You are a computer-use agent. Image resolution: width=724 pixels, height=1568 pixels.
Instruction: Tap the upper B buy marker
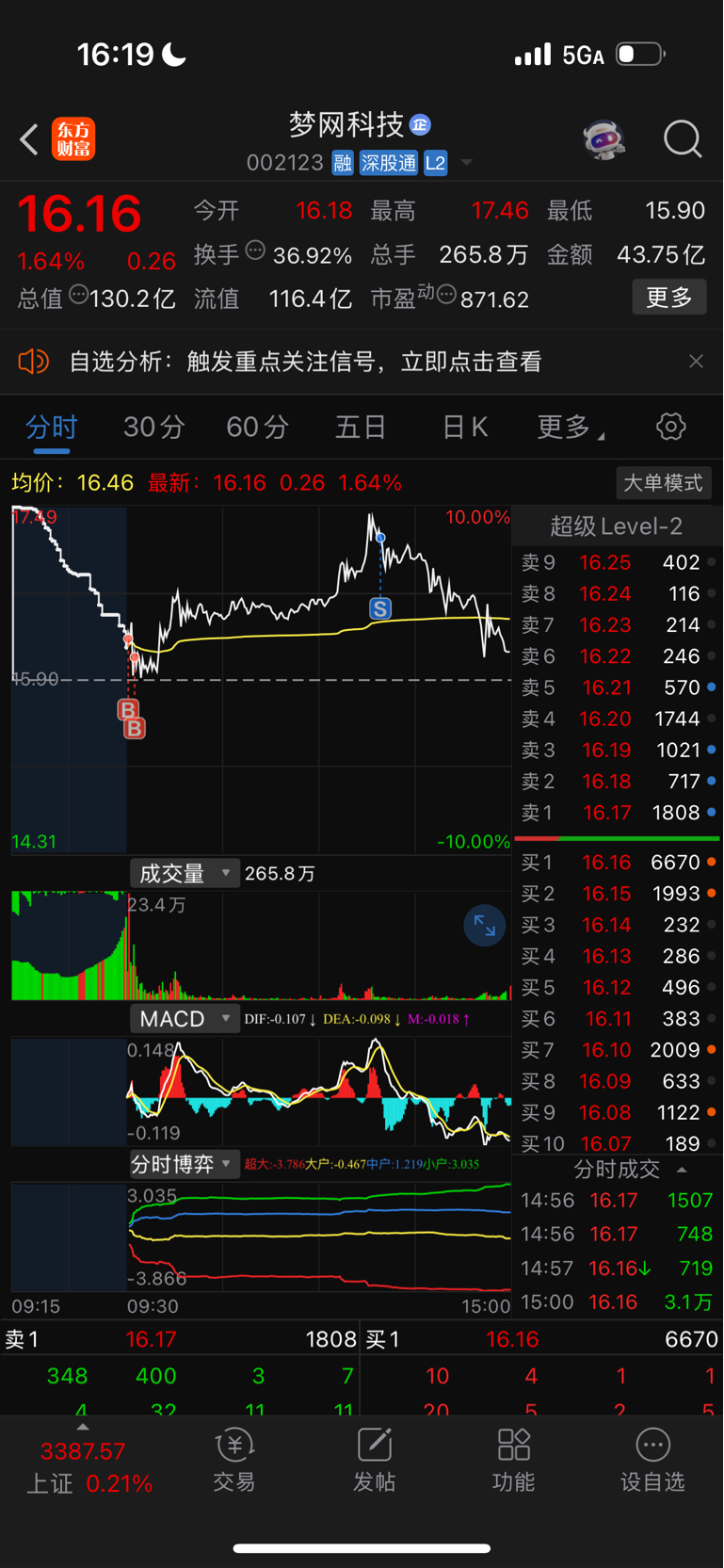(x=128, y=709)
